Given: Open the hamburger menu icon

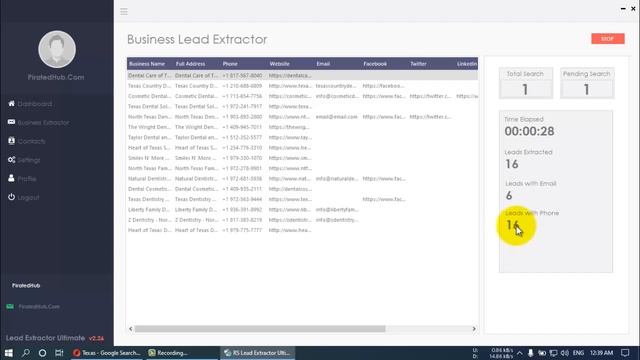Looking at the screenshot, I should tap(124, 11).
